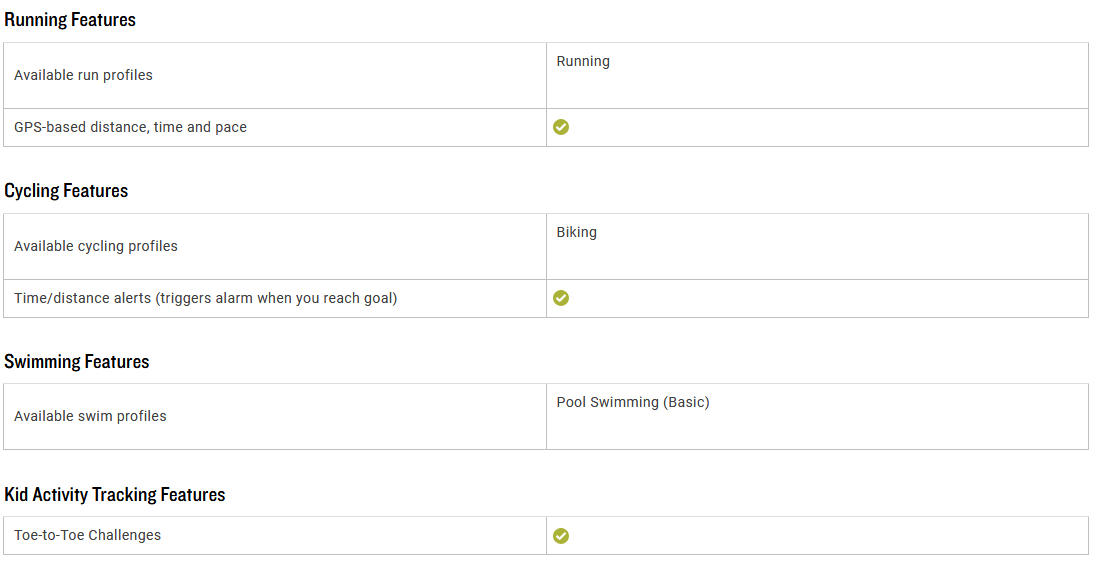
Task: Click the Available swim profiles label
Action: pyautogui.click(x=90, y=416)
